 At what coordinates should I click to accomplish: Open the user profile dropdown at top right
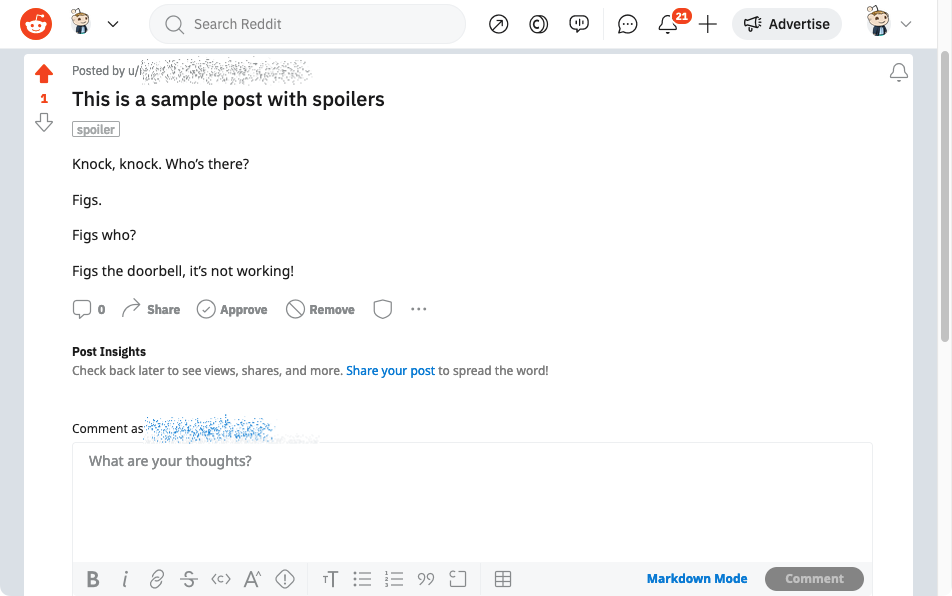(x=889, y=24)
